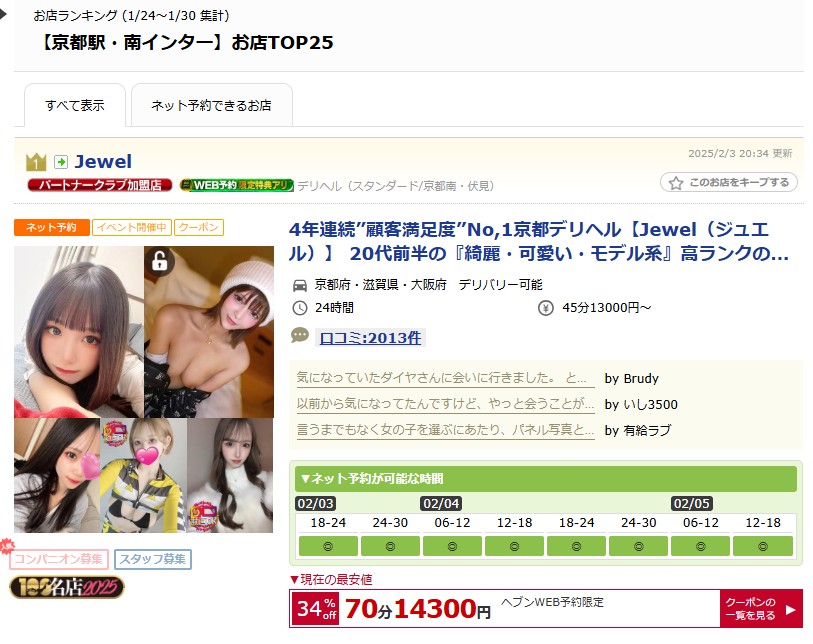The width and height of the screenshot is (813, 644).
Task: Open the girl with white beanie thumbnail
Action: click(x=209, y=332)
